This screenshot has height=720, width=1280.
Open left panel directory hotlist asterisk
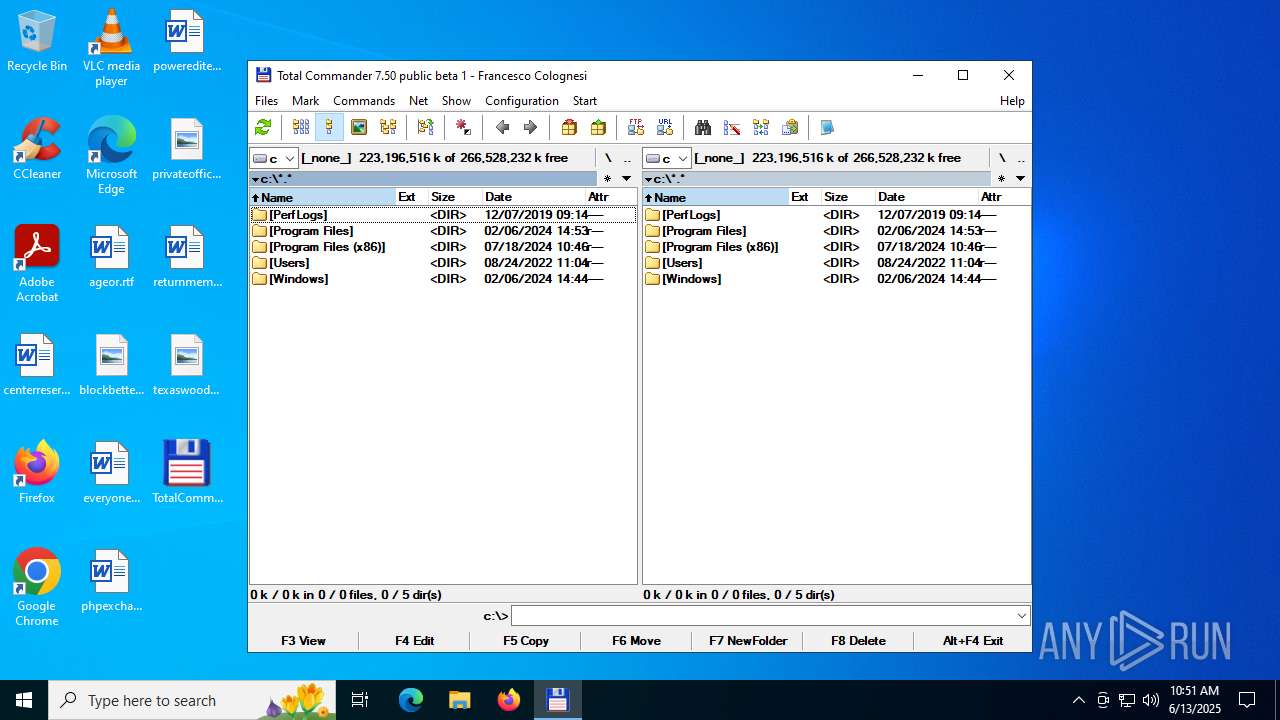click(607, 179)
